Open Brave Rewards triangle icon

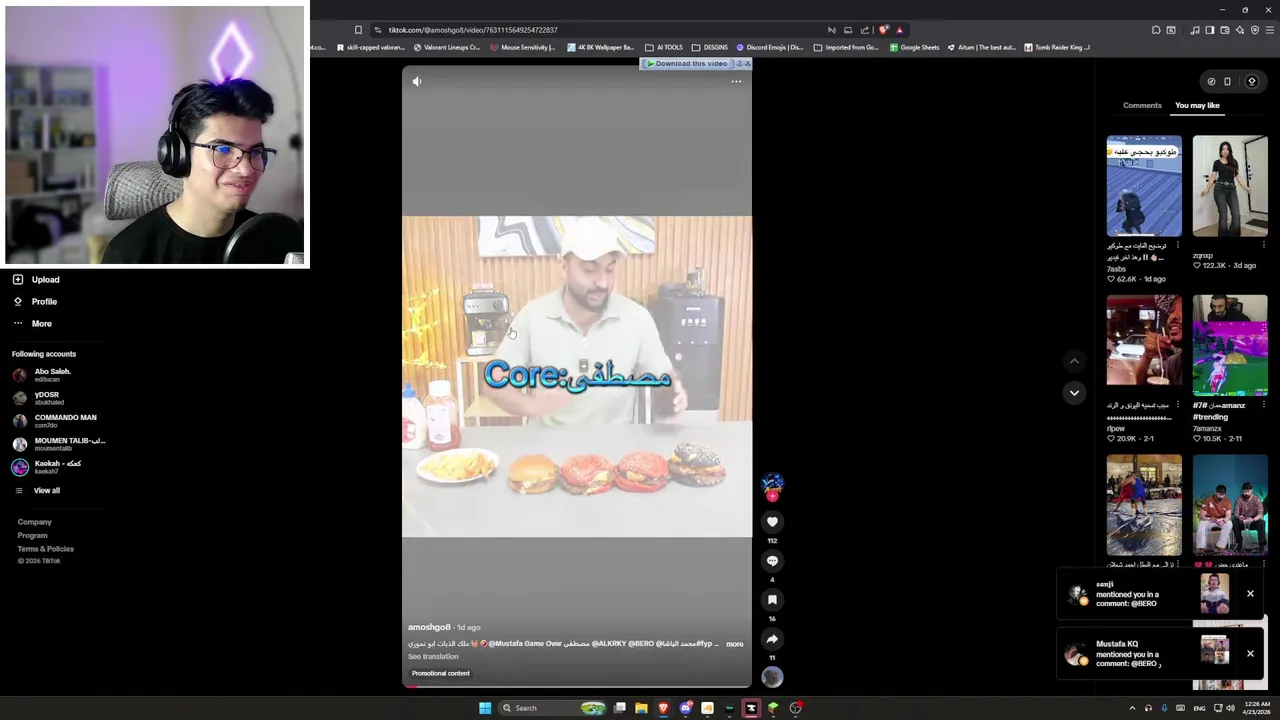(x=899, y=30)
